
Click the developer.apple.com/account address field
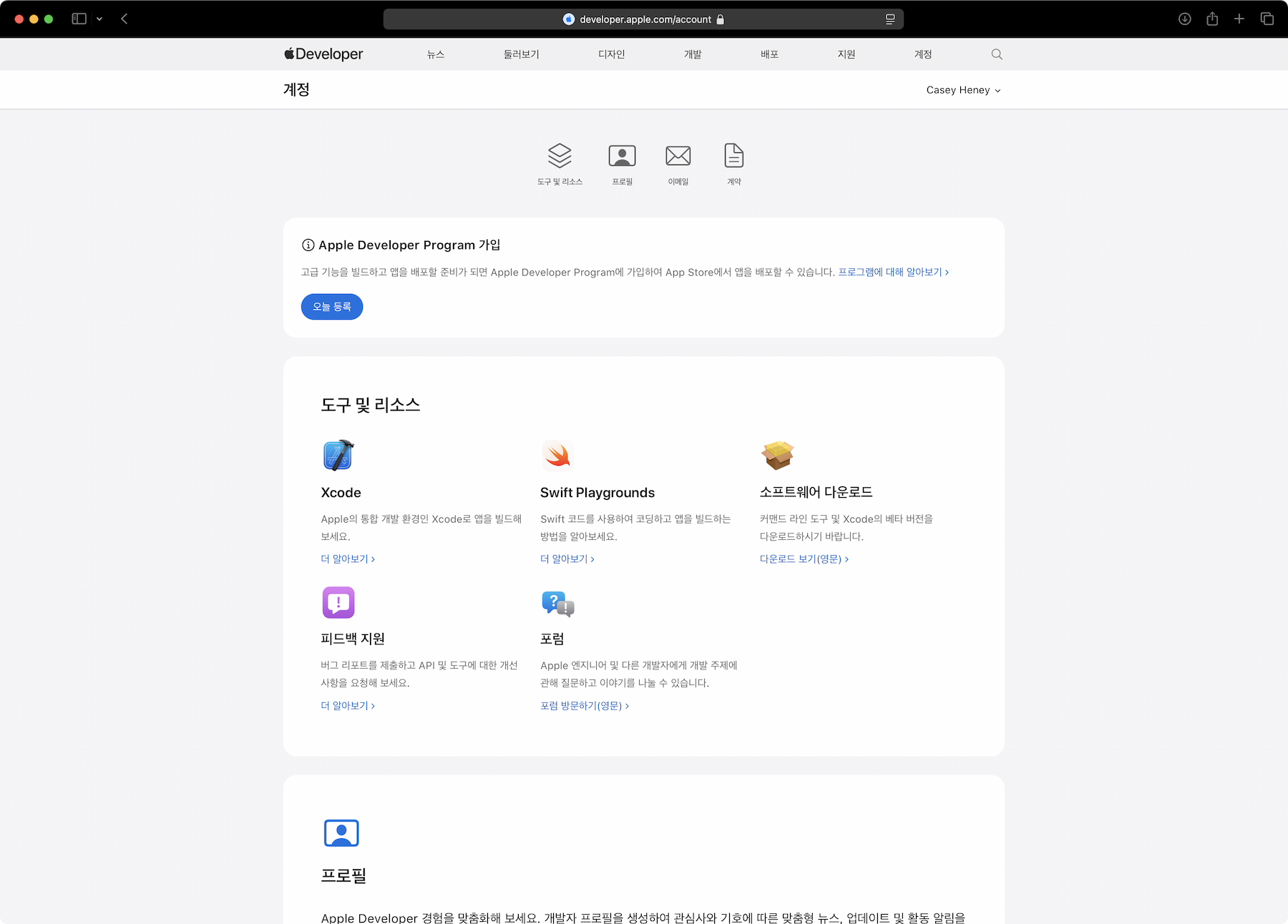pos(644,19)
